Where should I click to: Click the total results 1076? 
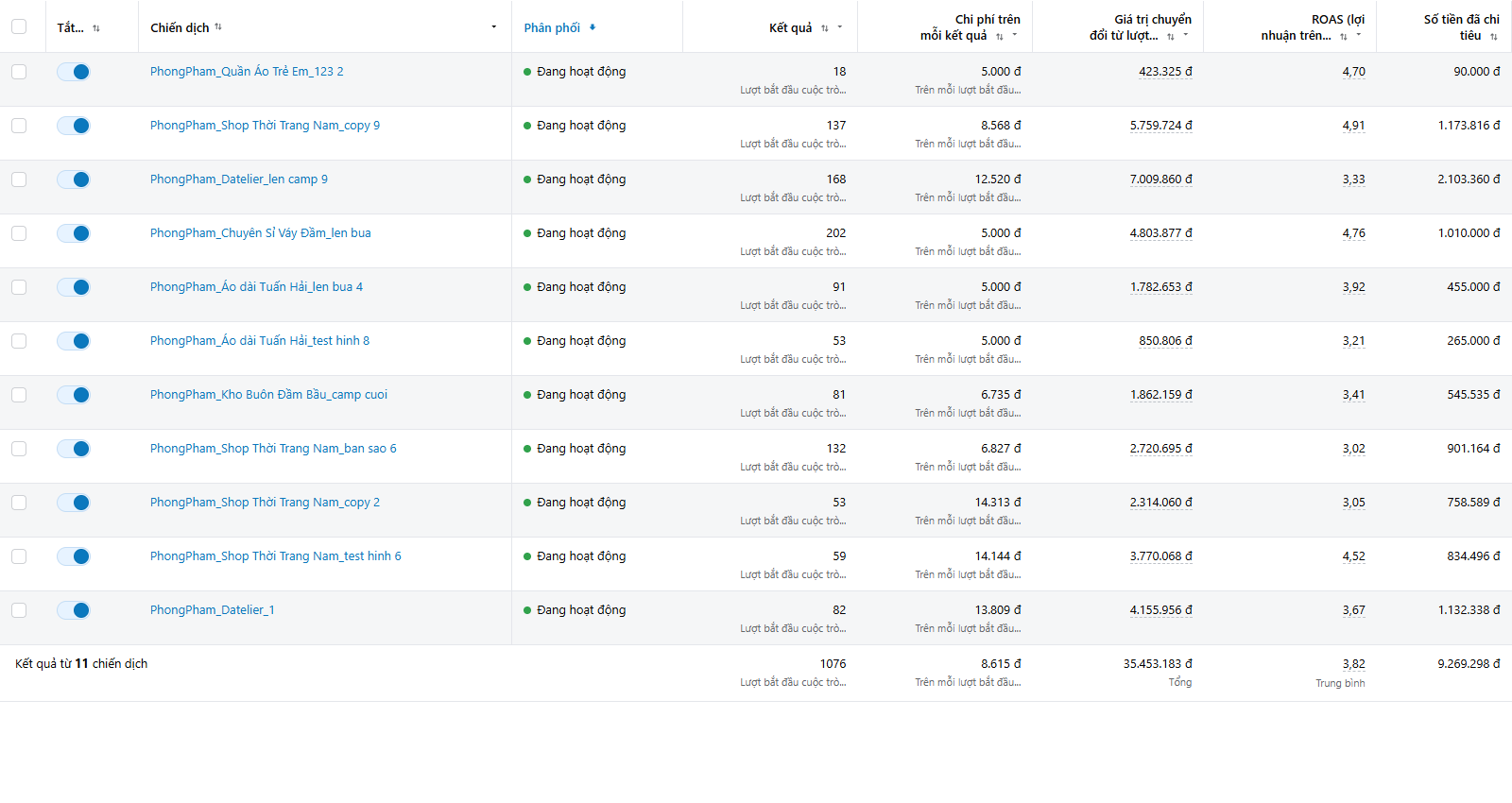[x=833, y=664]
